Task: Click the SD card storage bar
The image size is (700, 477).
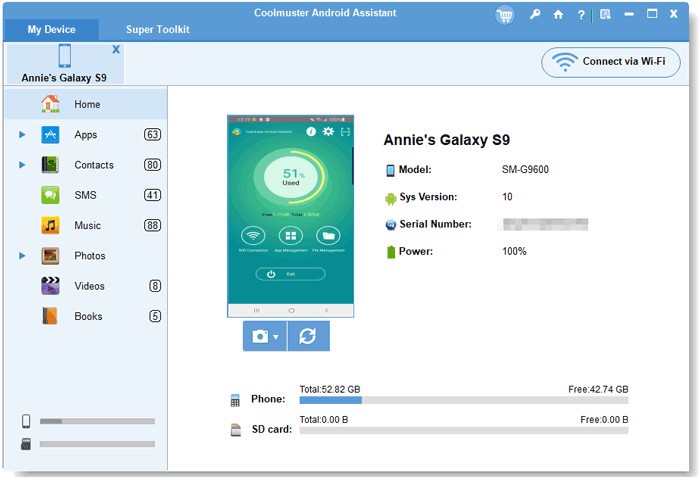Action: click(464, 431)
